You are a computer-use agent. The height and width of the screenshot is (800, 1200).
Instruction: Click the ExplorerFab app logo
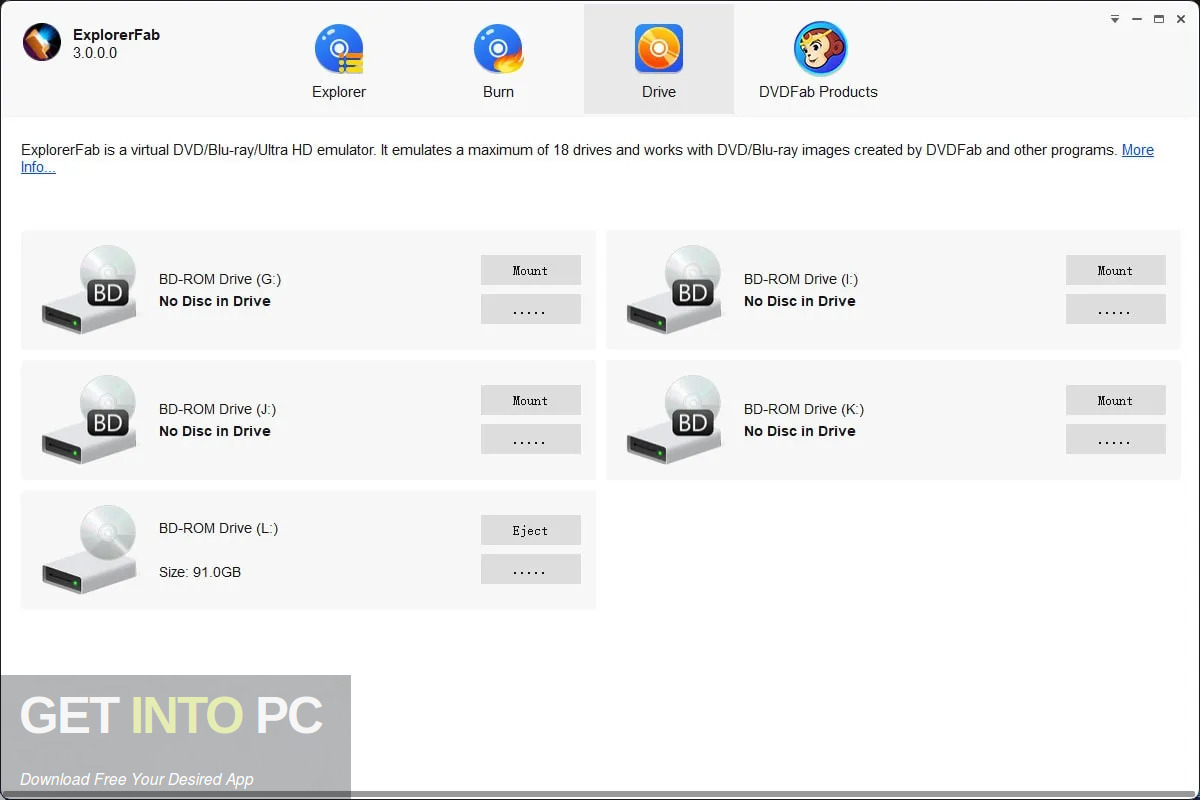coord(42,42)
